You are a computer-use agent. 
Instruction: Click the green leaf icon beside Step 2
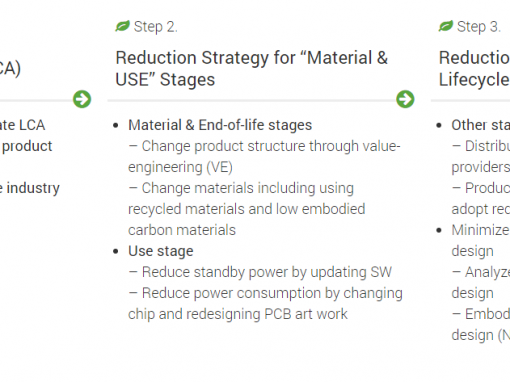(122, 26)
